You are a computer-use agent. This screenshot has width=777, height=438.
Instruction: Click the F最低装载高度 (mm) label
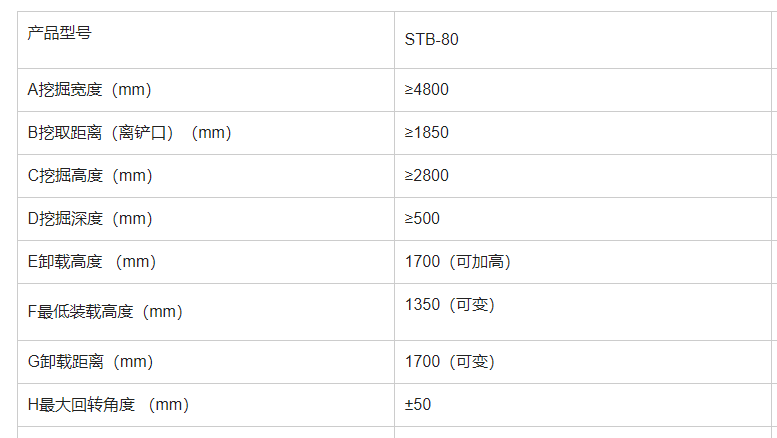[x=105, y=312]
